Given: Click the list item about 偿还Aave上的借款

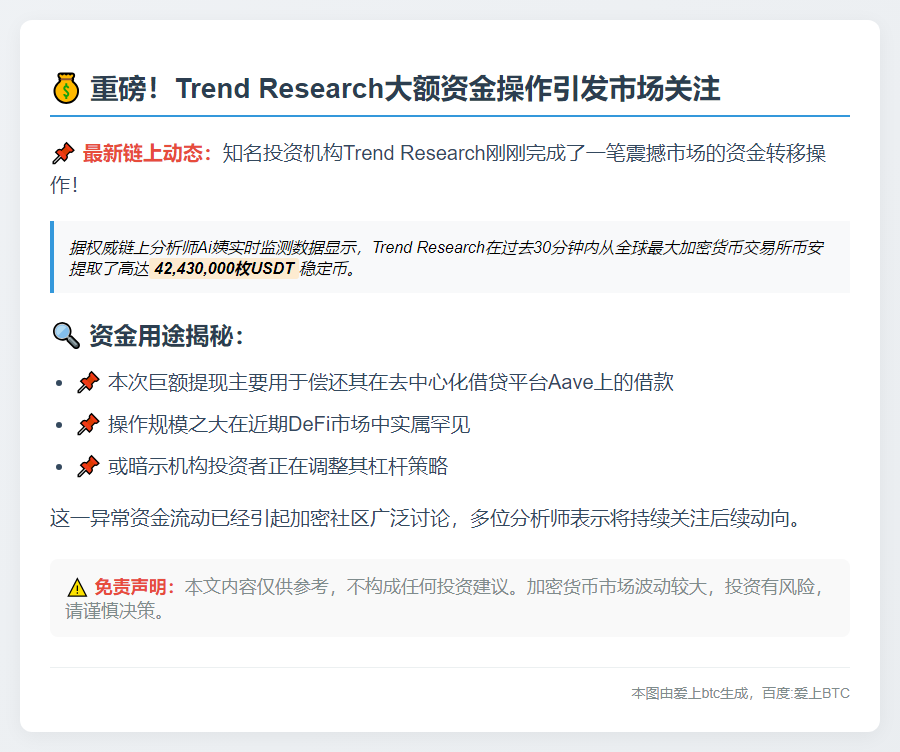Looking at the screenshot, I should click(390, 382).
